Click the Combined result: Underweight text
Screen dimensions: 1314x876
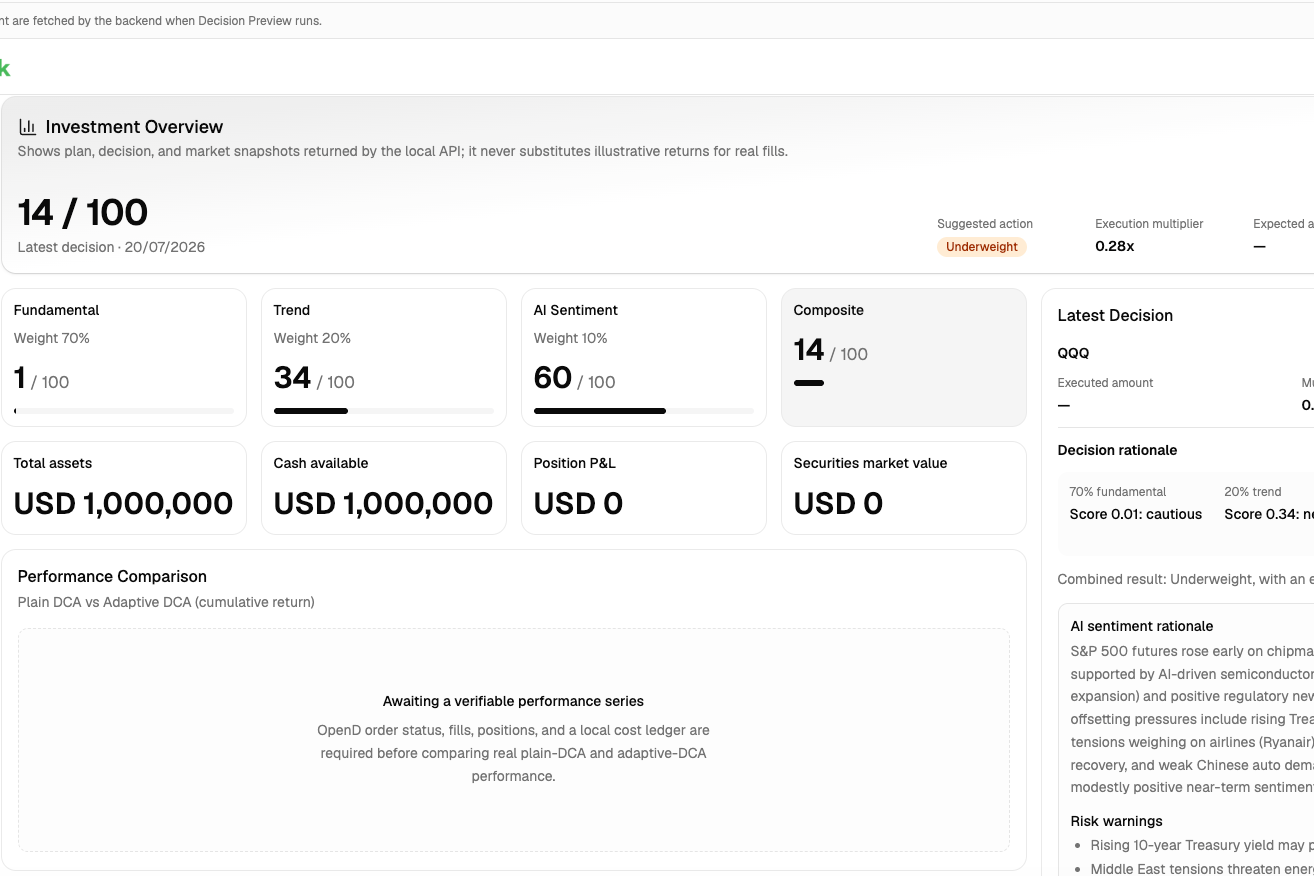[x=1185, y=579]
